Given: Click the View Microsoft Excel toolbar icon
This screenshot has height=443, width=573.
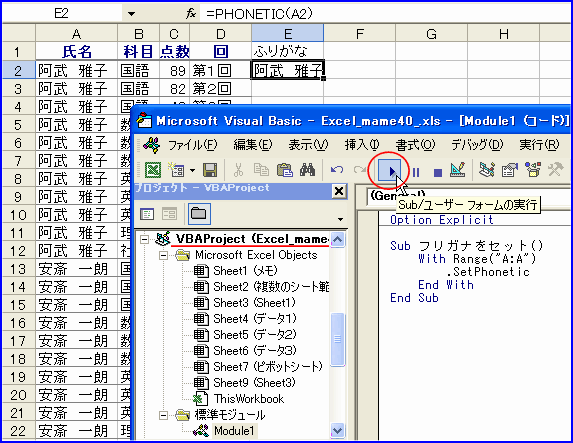Looking at the screenshot, I should (x=152, y=170).
